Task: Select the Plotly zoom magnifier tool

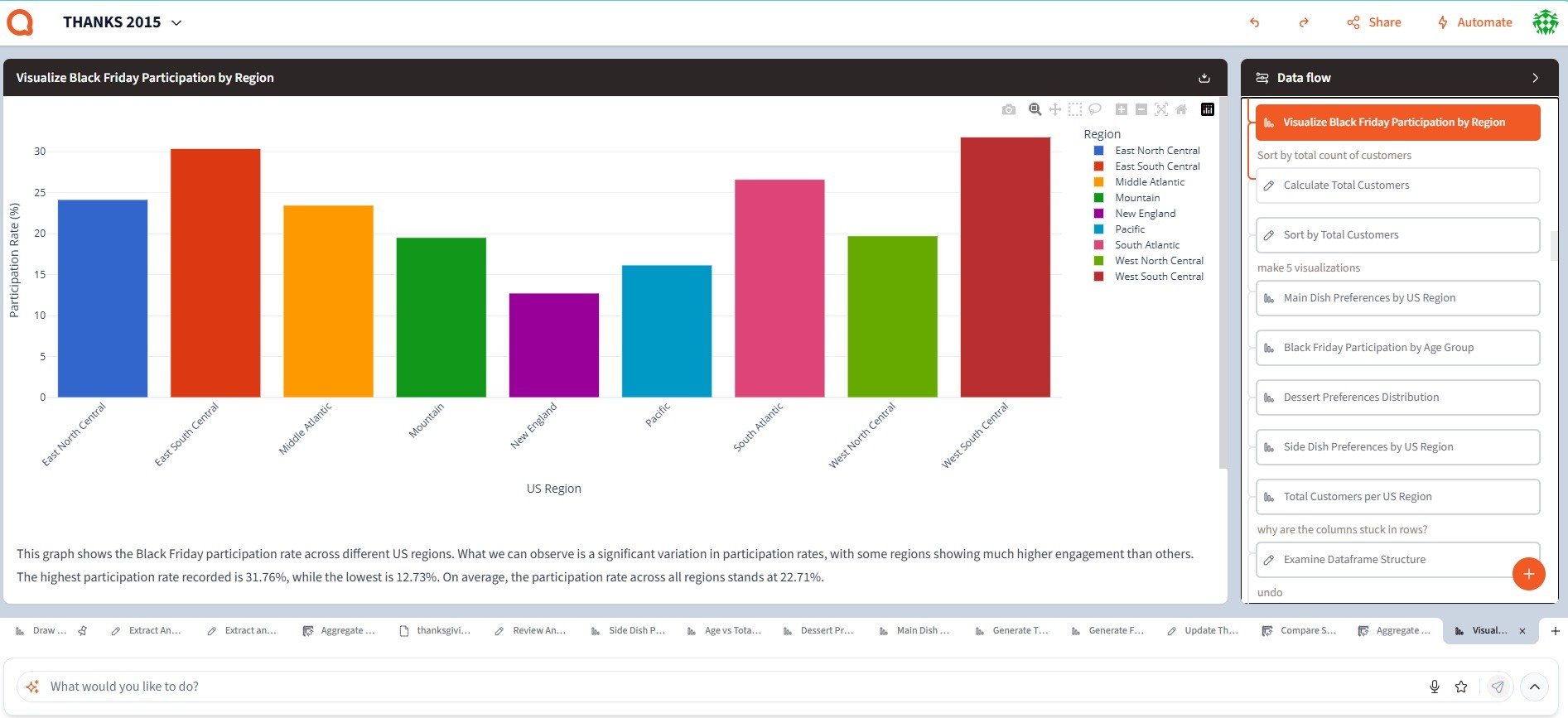Action: pyautogui.click(x=1035, y=109)
